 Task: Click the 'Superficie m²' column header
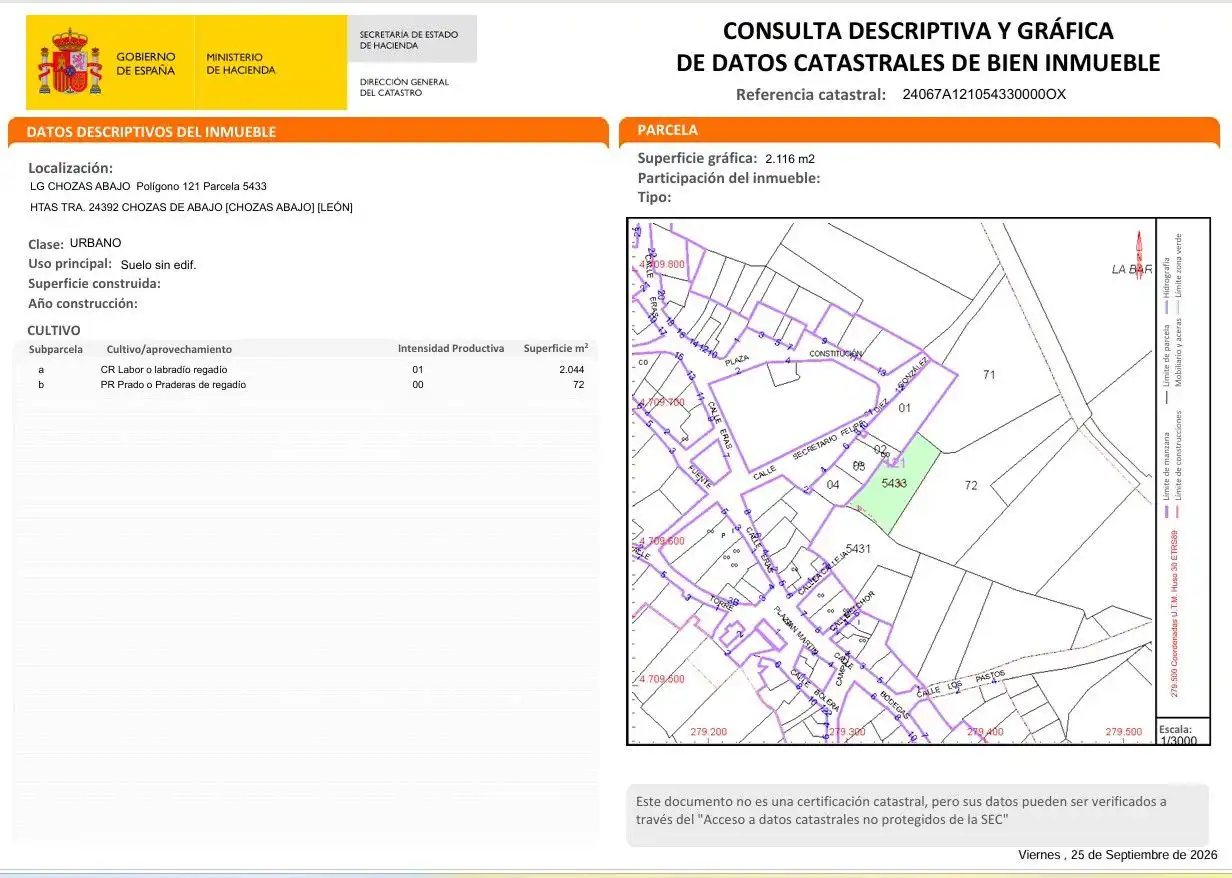click(x=556, y=348)
